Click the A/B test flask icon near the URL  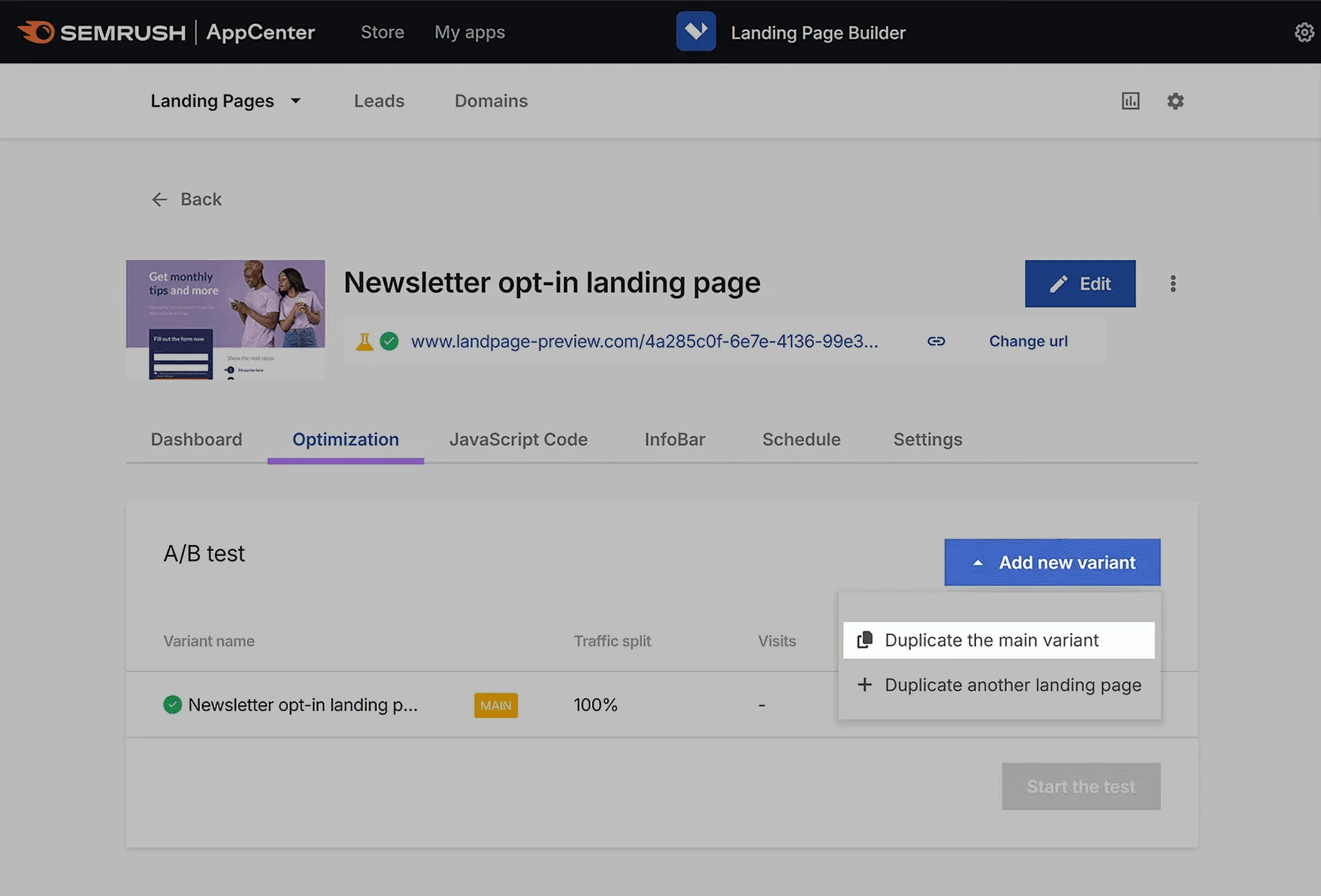pos(364,341)
